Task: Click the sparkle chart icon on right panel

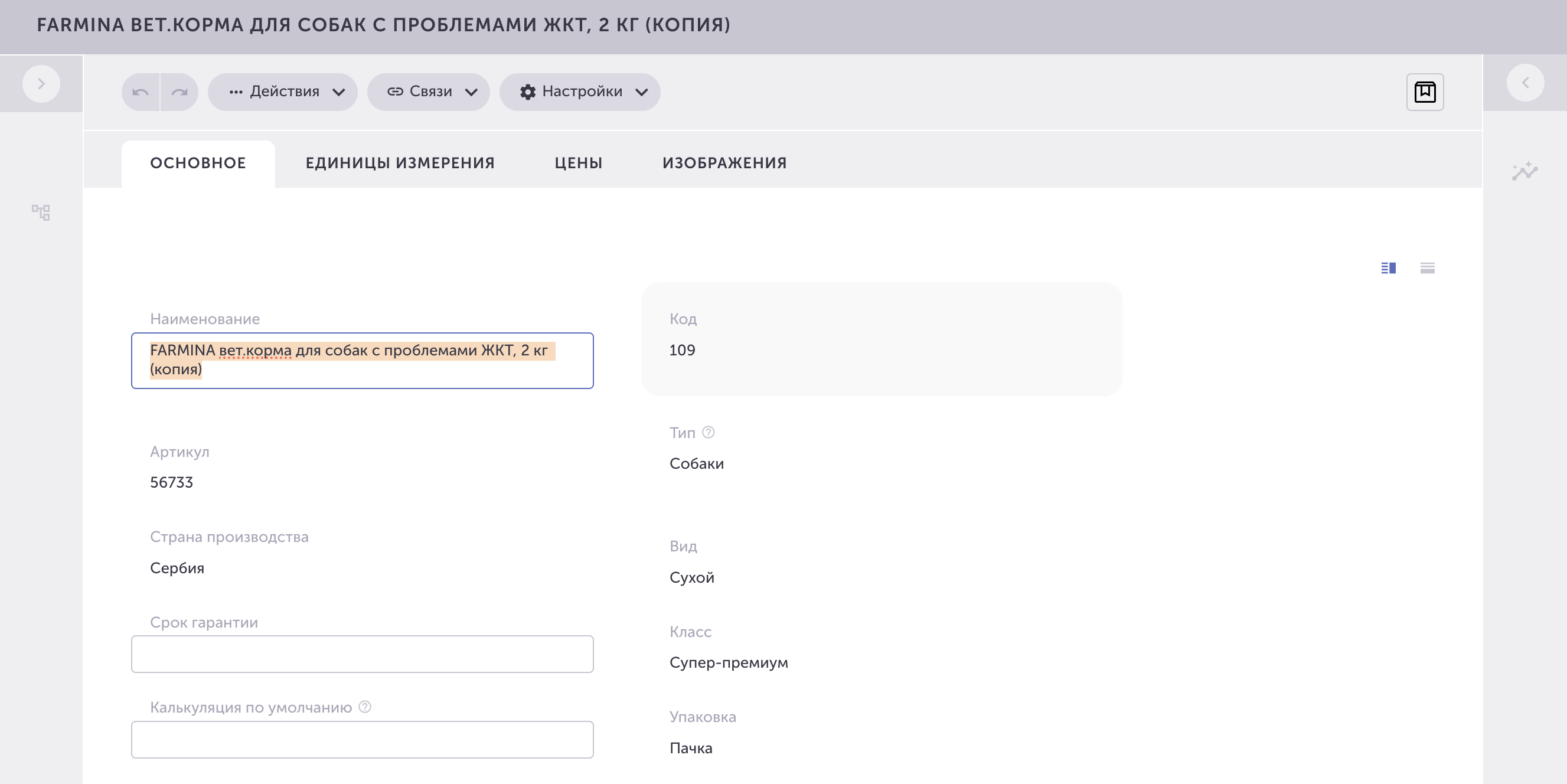Action: point(1524,171)
